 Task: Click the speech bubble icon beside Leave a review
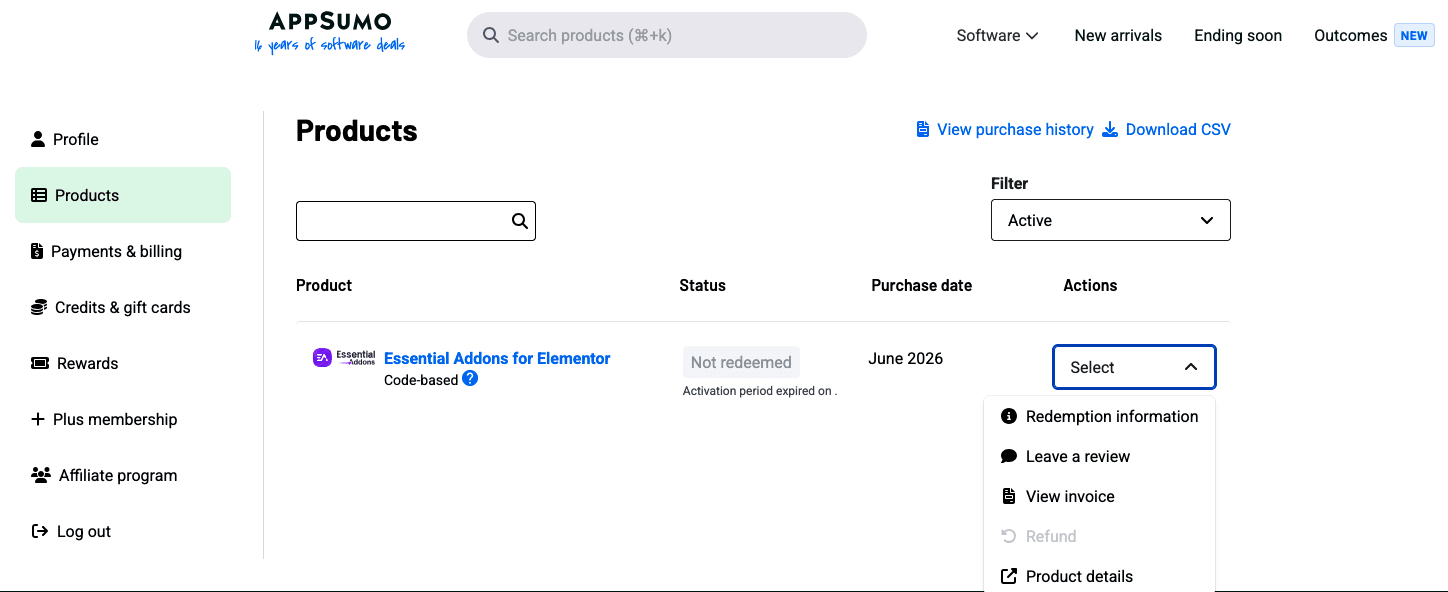(1009, 456)
